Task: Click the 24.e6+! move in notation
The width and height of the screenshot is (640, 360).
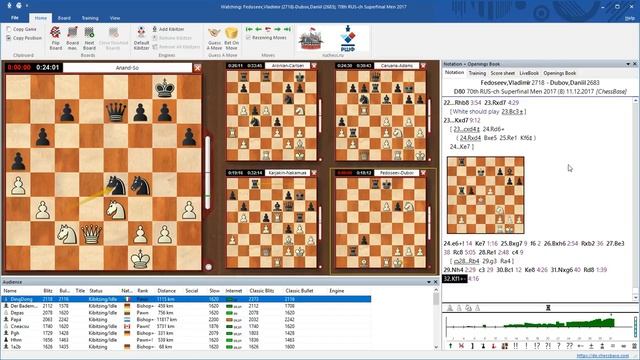Action: coord(453,243)
